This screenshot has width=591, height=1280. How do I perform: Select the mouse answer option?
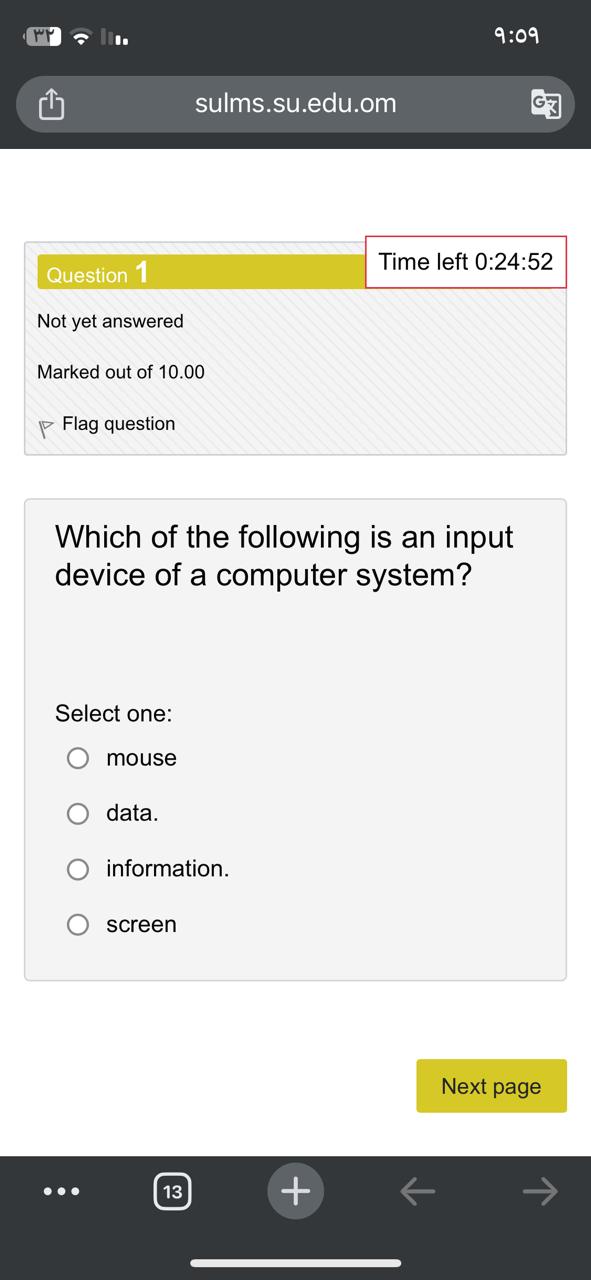[x=78, y=758]
